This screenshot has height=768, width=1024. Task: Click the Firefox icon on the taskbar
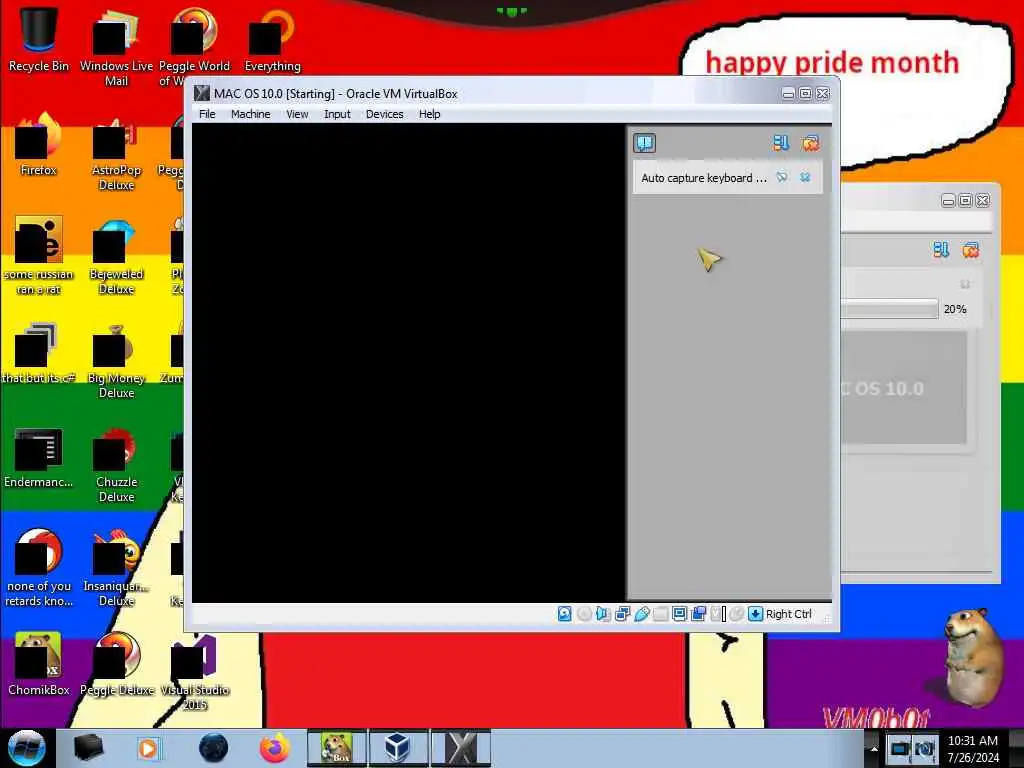(275, 748)
